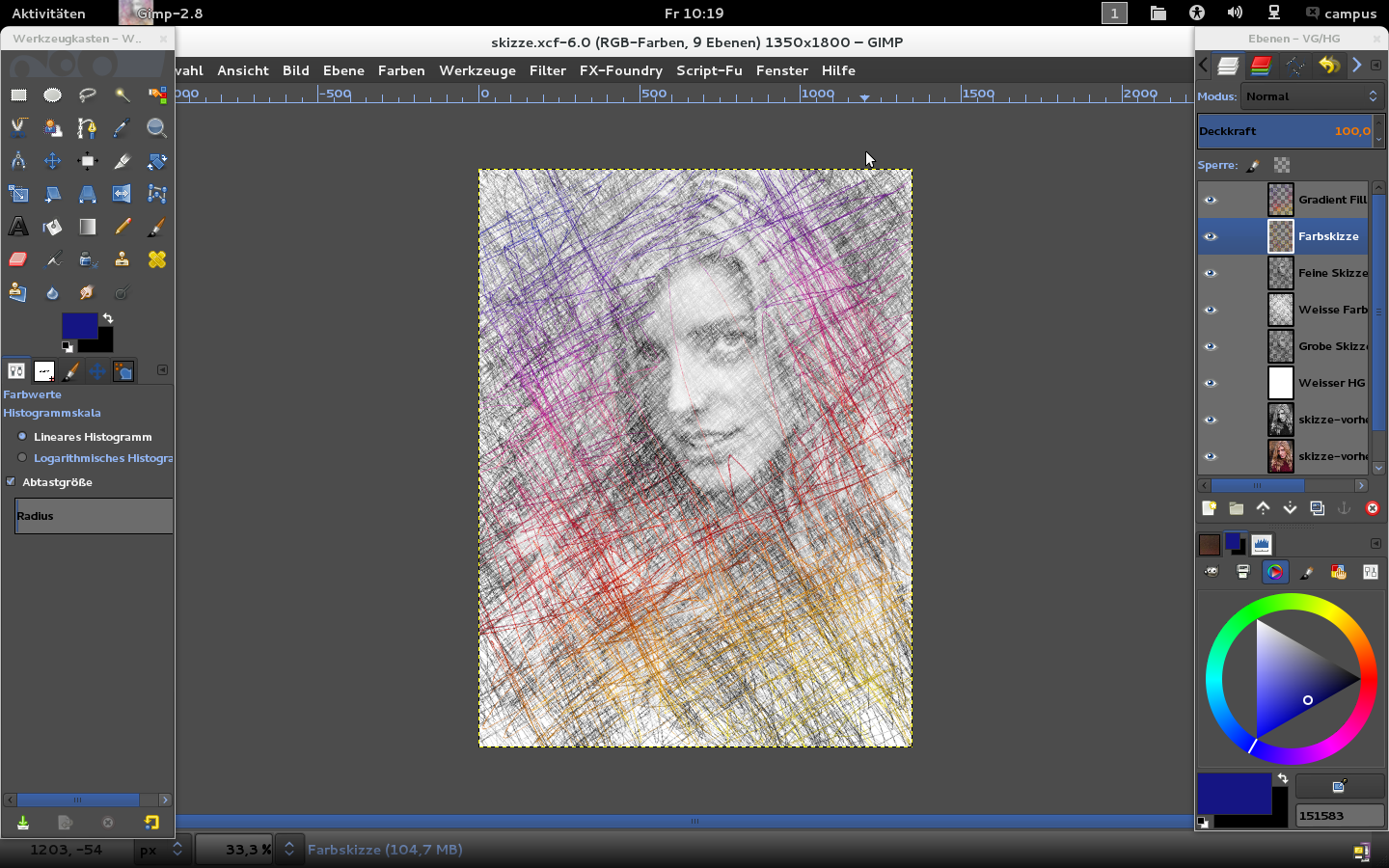The width and height of the screenshot is (1389, 868).
Task: Duplicate the layer using the duplicate icon
Action: [x=1318, y=508]
